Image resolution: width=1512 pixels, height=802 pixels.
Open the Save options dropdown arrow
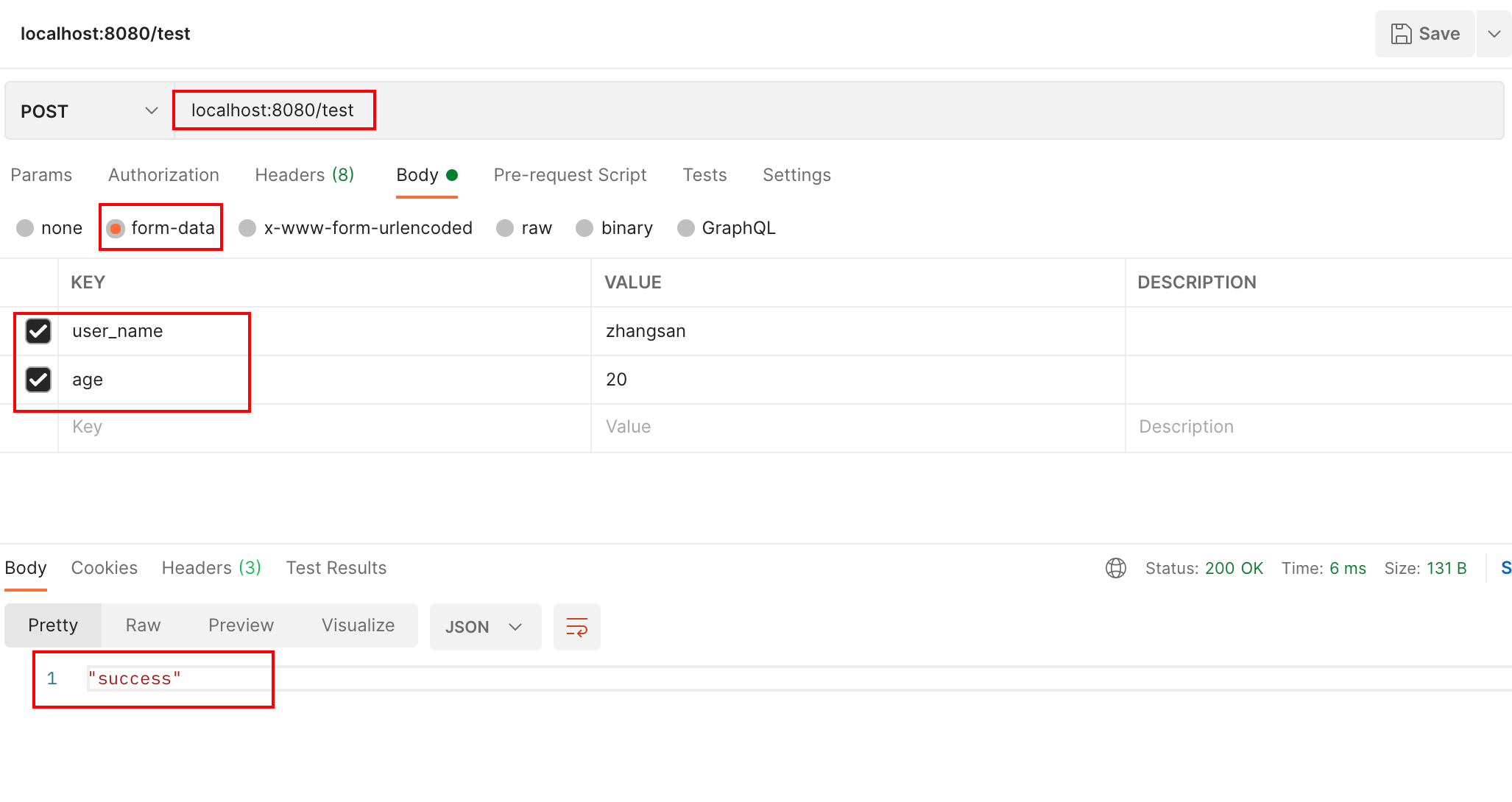pyautogui.click(x=1494, y=34)
